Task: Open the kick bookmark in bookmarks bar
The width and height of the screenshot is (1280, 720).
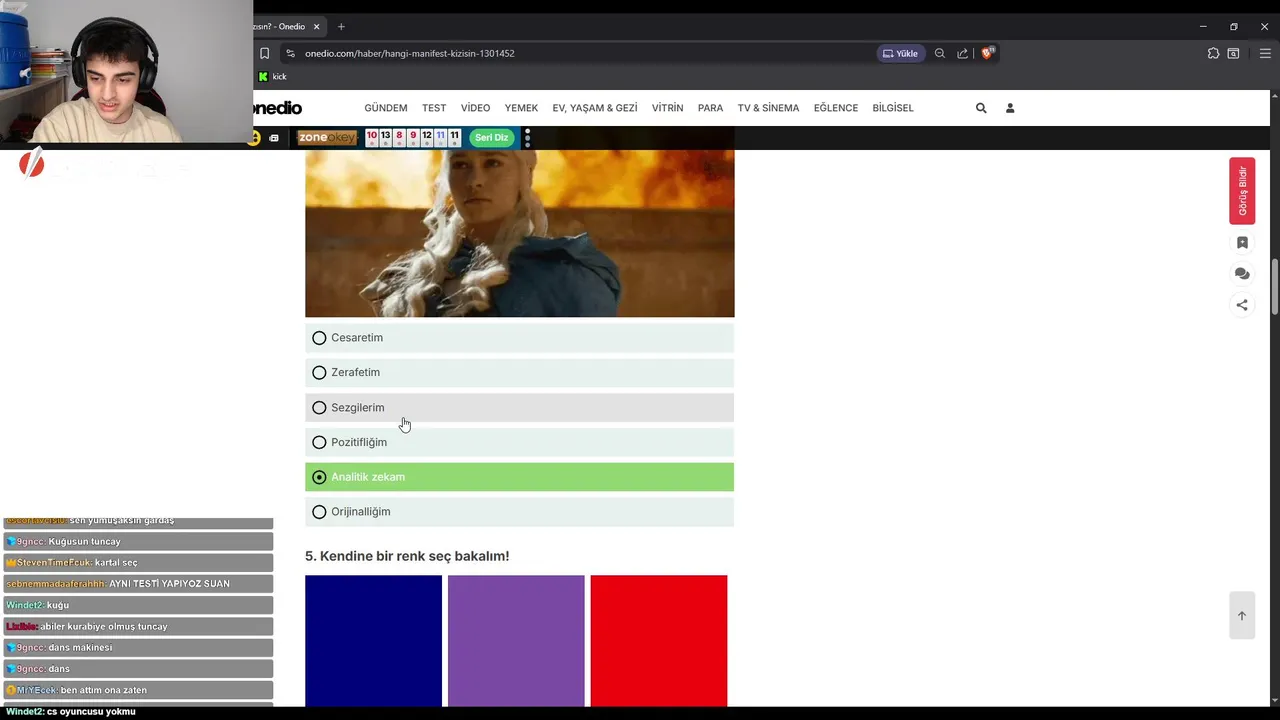Action: (x=272, y=77)
